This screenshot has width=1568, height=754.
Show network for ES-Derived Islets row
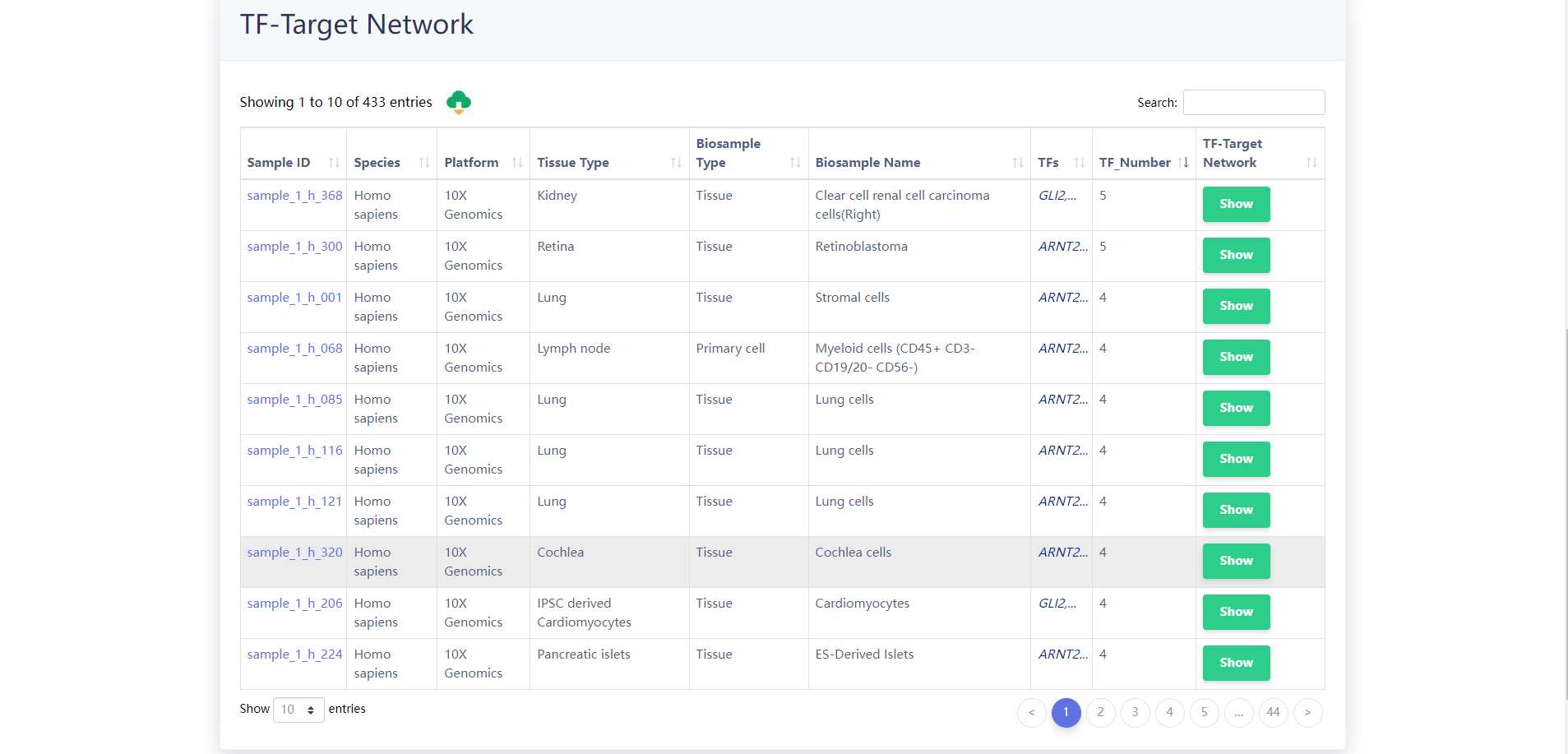[x=1236, y=663]
